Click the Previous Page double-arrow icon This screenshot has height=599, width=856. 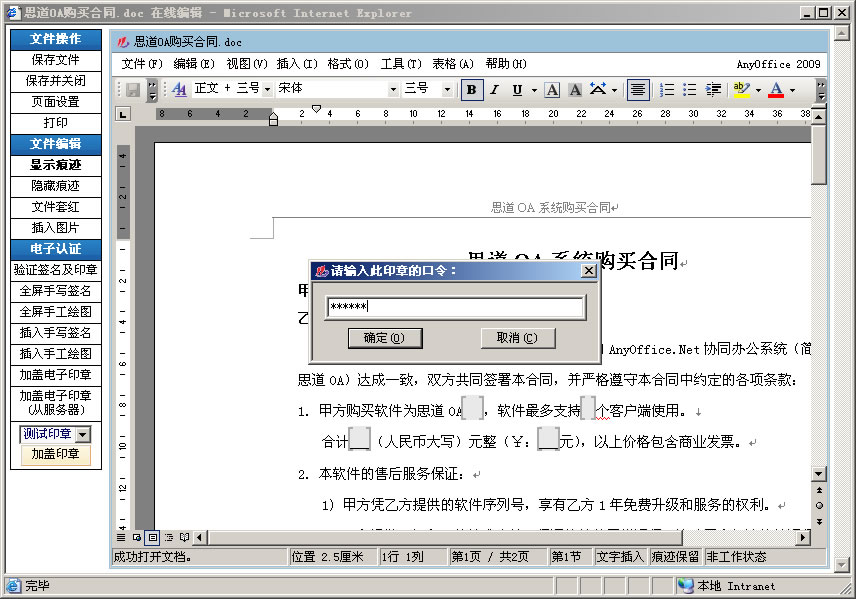coord(819,490)
